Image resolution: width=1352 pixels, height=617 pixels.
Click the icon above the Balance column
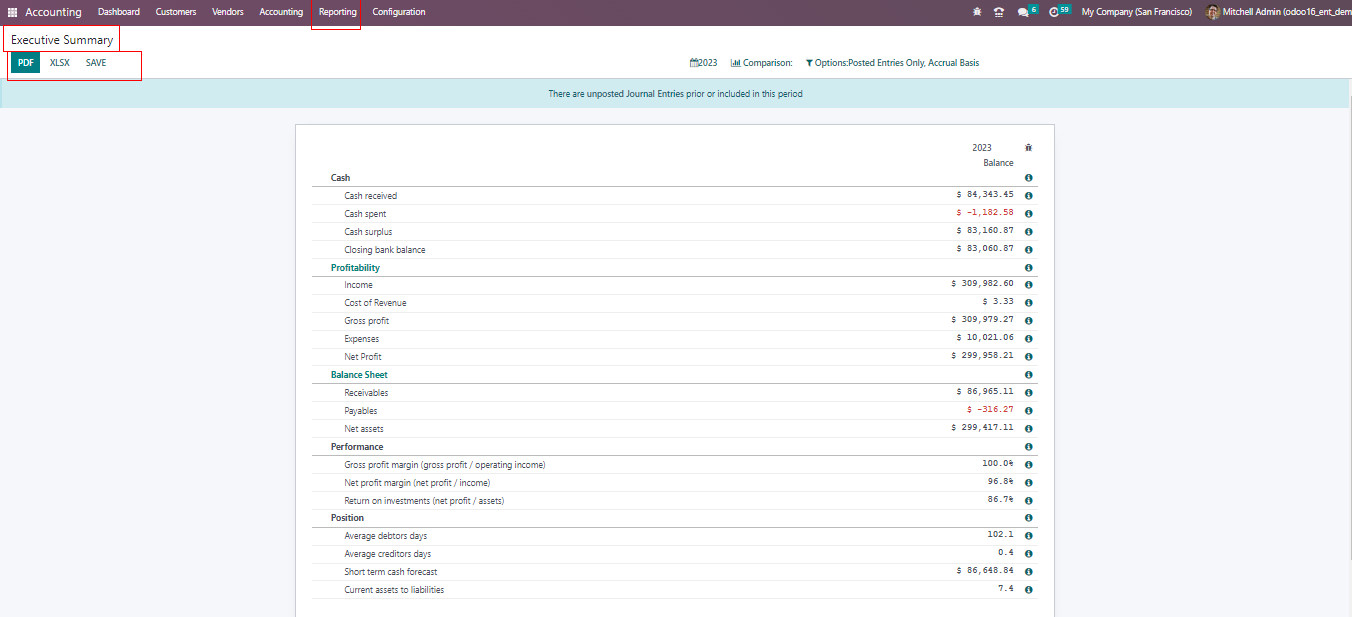tap(1028, 148)
